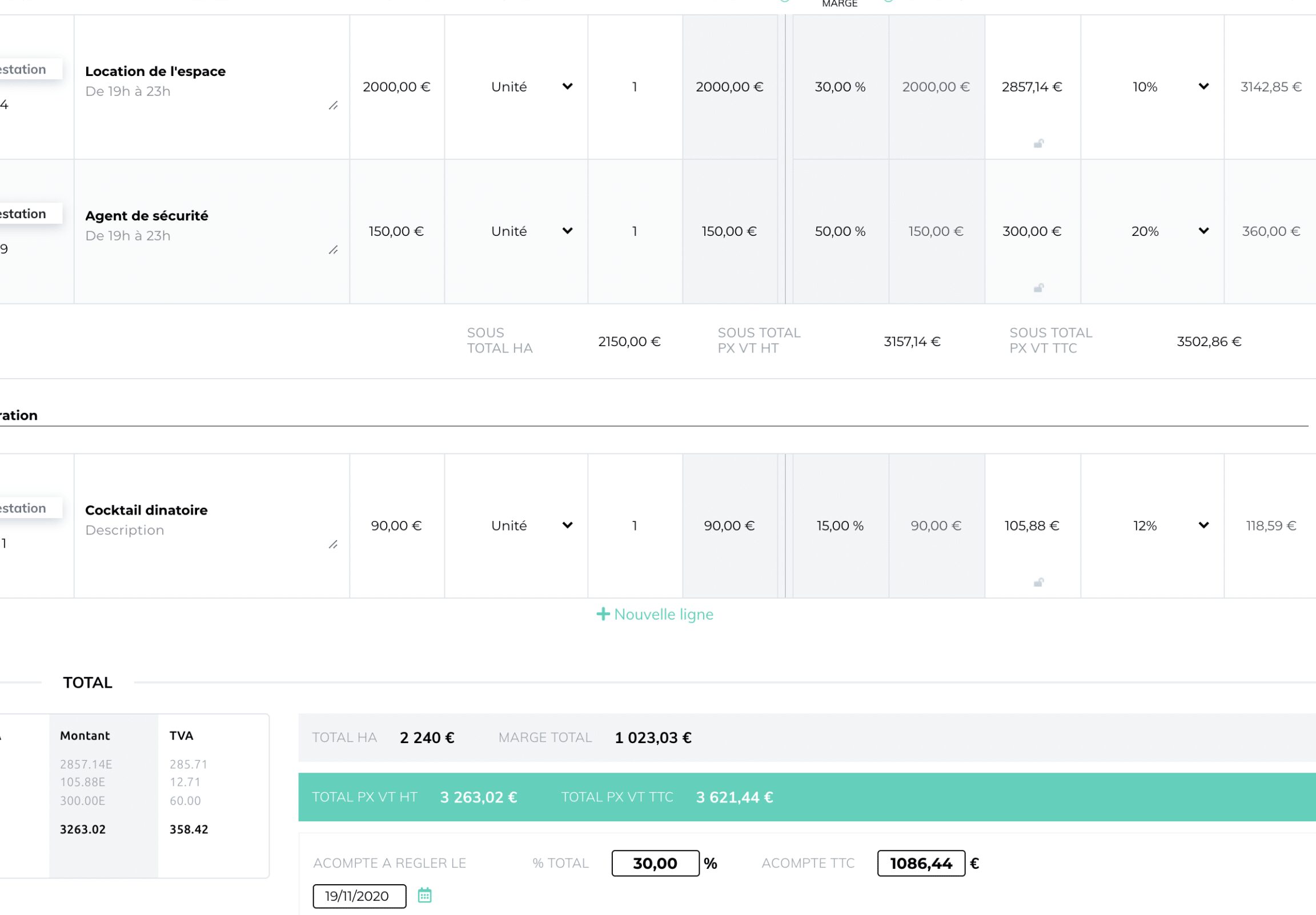The height and width of the screenshot is (915, 1316).
Task: Click the 2857.14E amount in the summary table
Action: (86, 765)
